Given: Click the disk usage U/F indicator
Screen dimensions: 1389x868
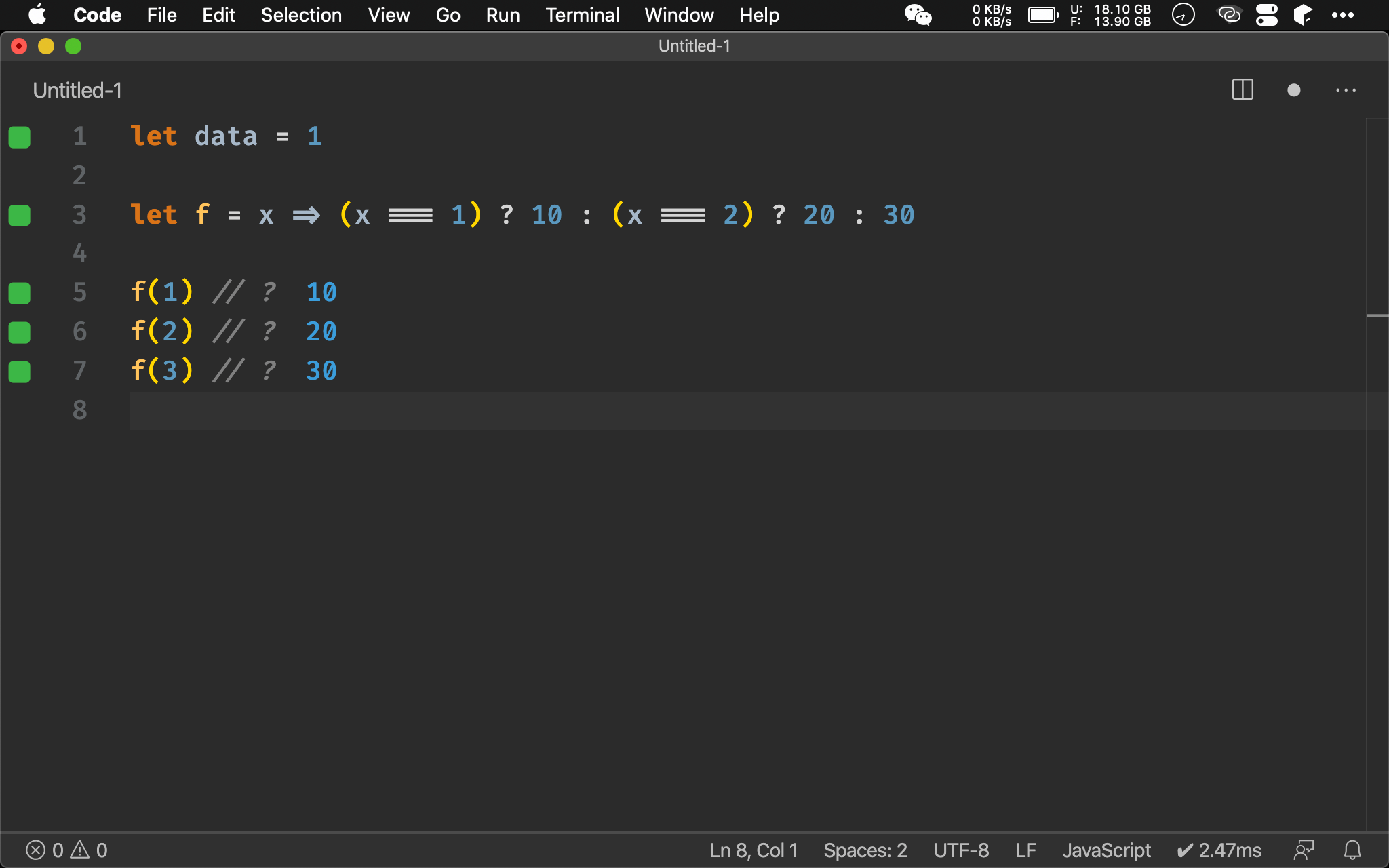Looking at the screenshot, I should click(x=1111, y=15).
